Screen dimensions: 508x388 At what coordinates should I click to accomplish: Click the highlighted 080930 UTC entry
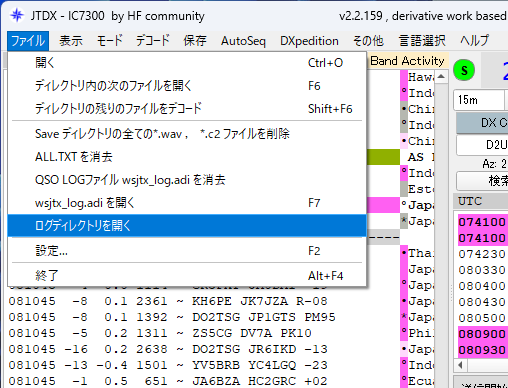coord(482,350)
